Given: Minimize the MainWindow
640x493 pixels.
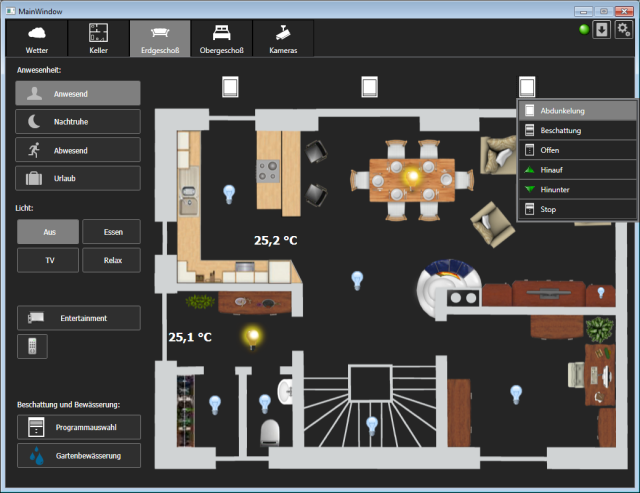Looking at the screenshot, I should [583, 11].
